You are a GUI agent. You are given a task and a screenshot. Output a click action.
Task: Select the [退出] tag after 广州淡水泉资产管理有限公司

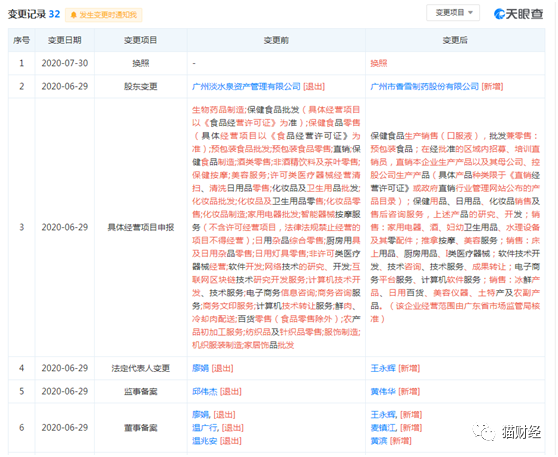(314, 86)
